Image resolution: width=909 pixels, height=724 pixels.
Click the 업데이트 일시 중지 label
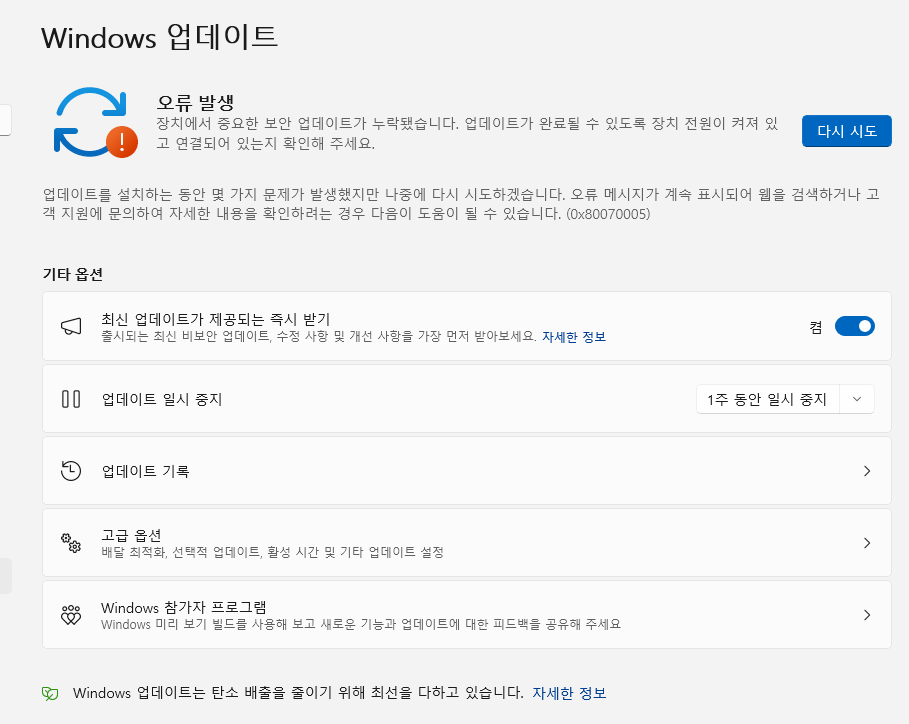[162, 399]
